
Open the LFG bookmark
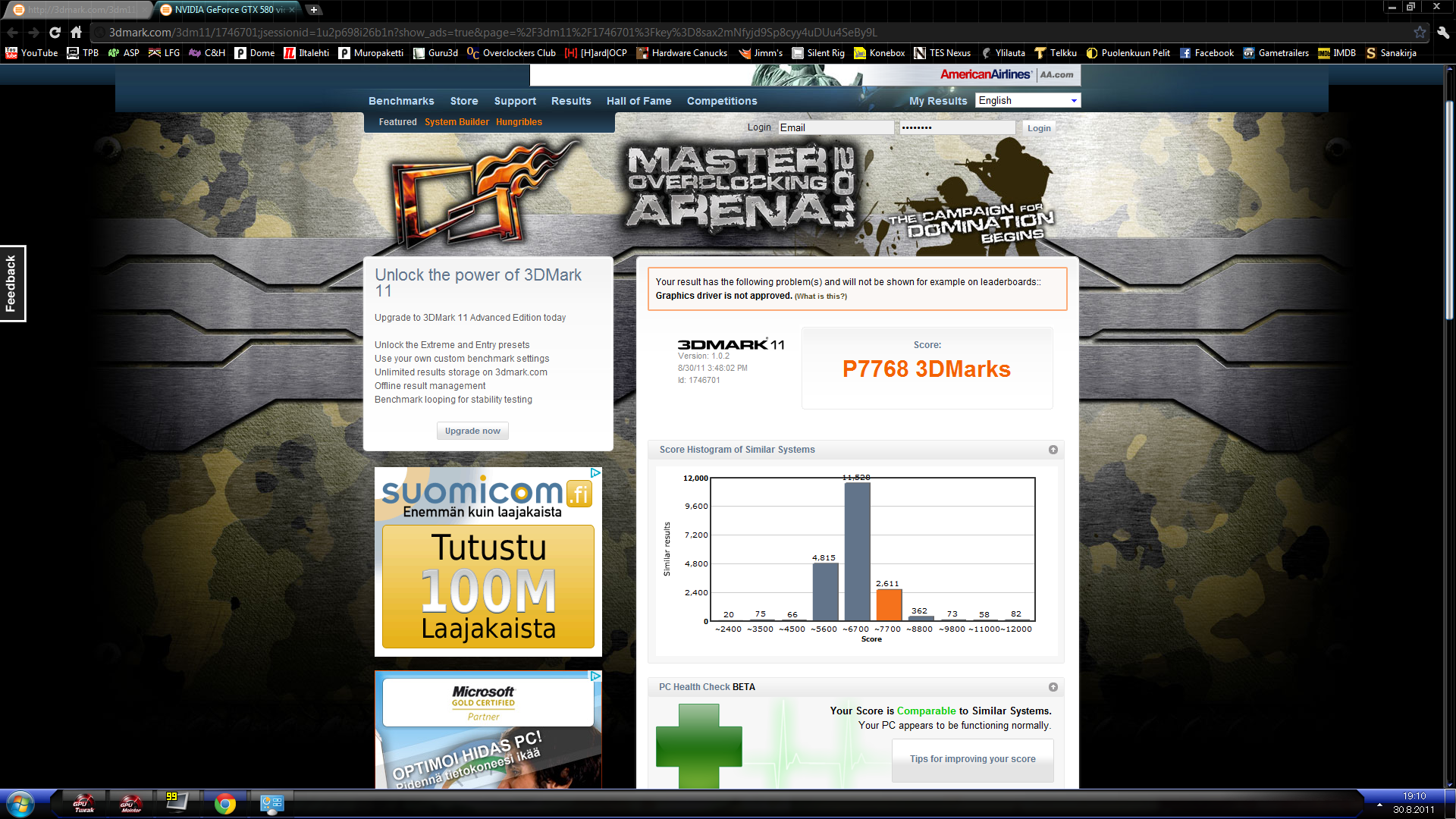[164, 53]
